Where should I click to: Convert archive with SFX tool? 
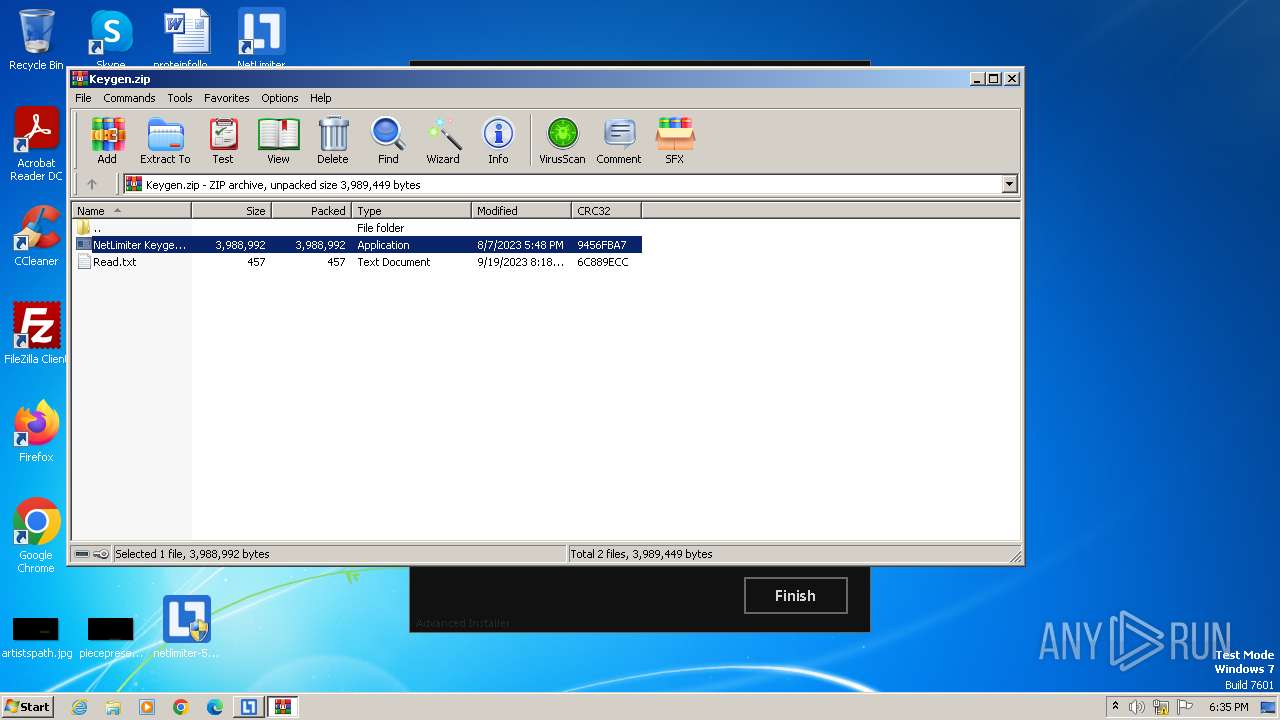675,141
